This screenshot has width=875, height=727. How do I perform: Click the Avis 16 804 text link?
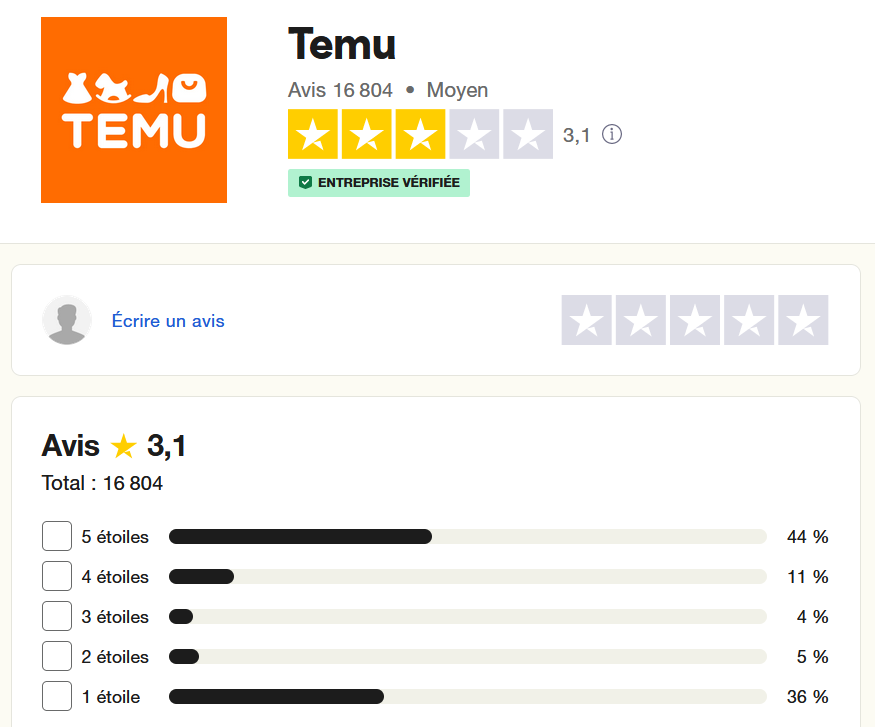[340, 90]
